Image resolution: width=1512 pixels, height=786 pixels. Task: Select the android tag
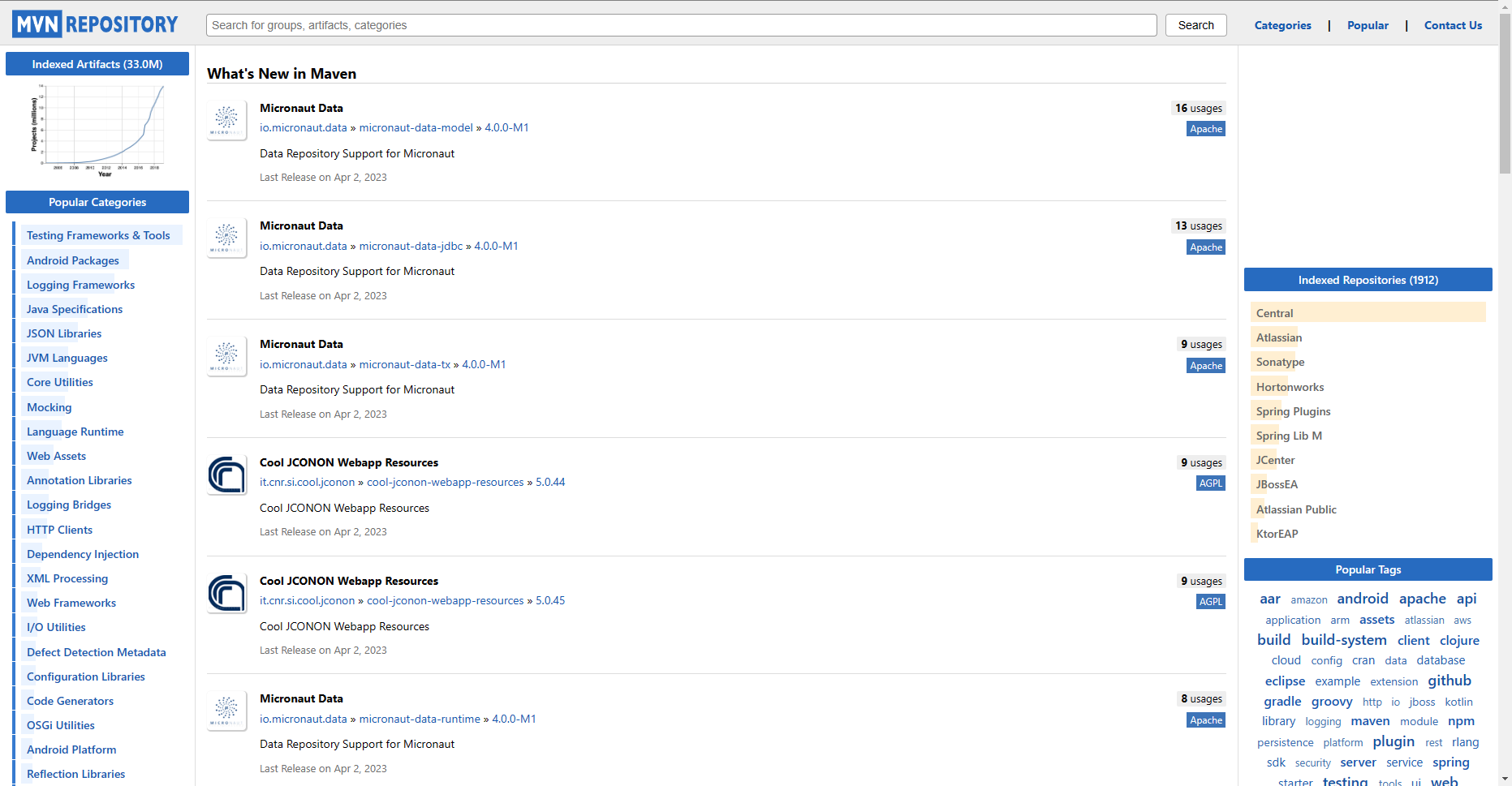(x=1363, y=599)
